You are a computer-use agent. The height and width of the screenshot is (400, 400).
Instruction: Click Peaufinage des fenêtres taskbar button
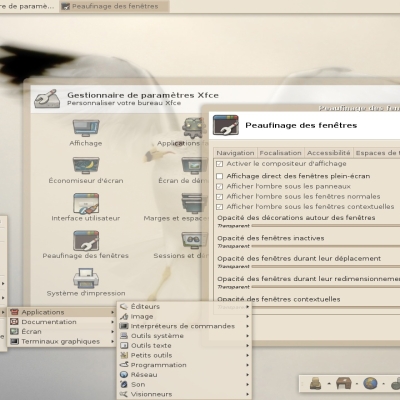pos(114,6)
